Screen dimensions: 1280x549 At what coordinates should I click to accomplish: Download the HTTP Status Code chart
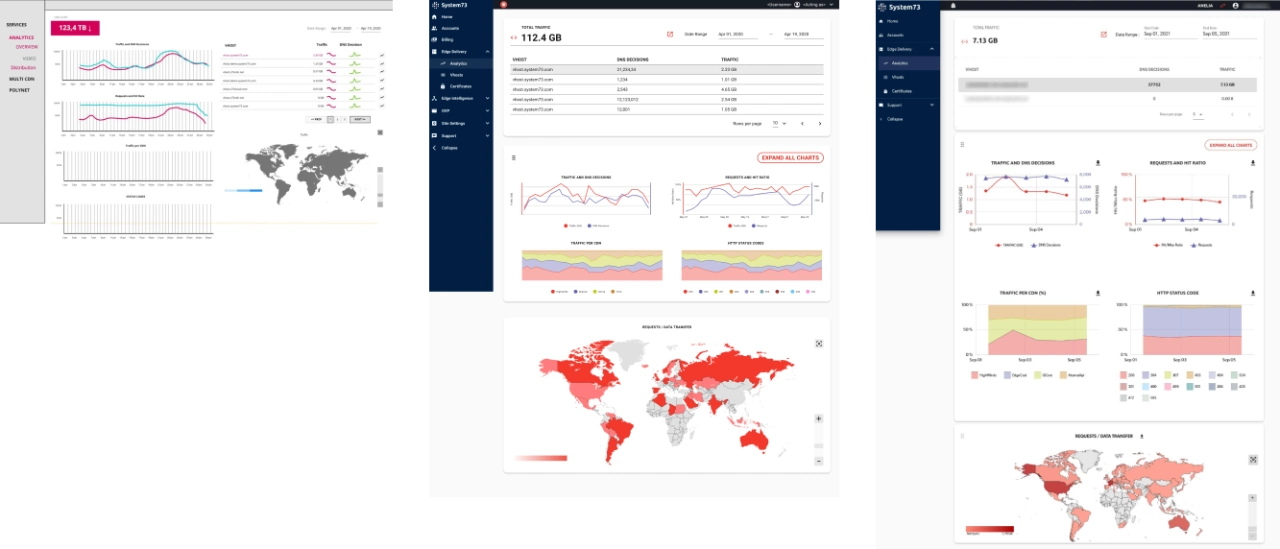tap(1252, 293)
